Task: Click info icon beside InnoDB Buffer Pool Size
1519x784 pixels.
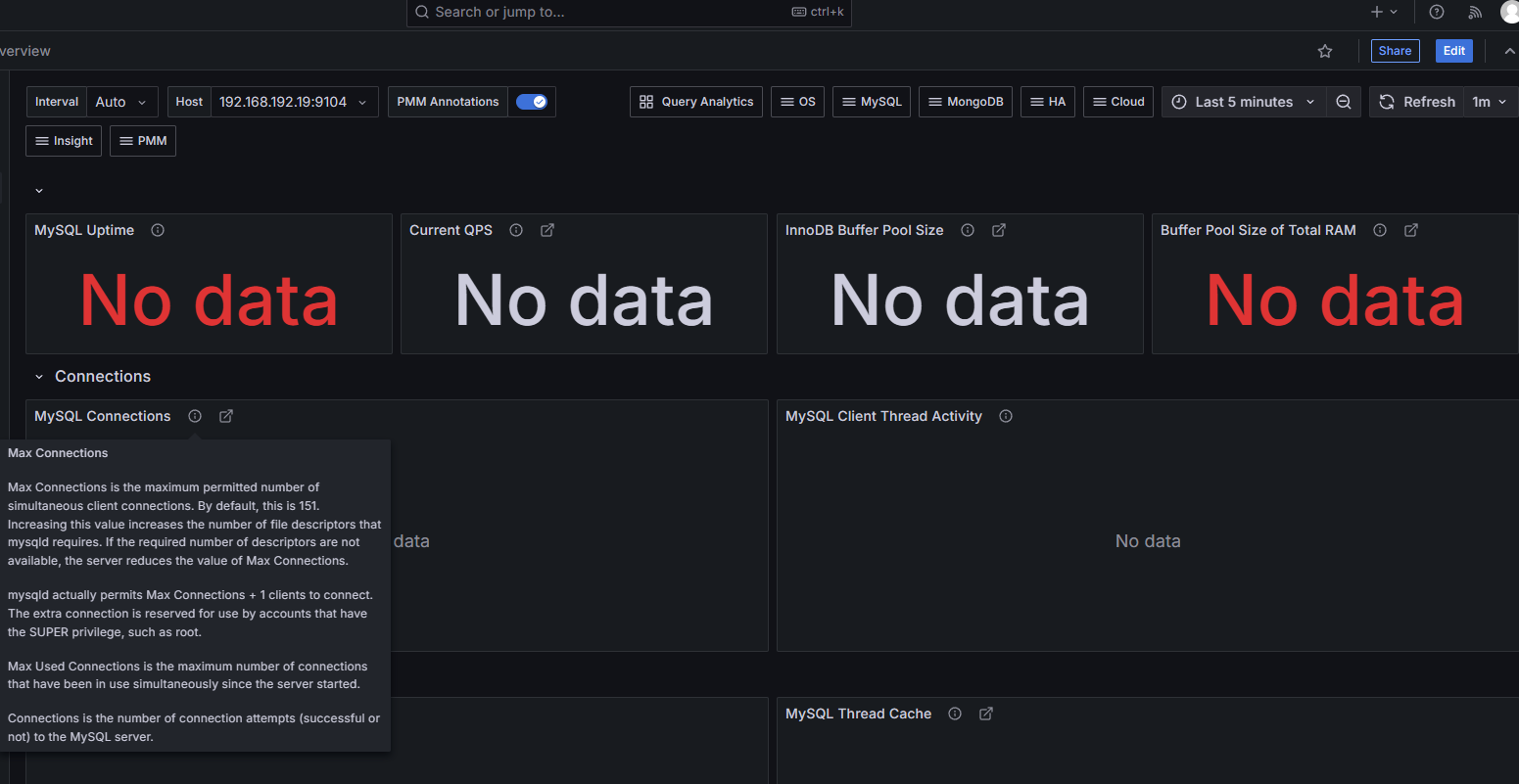Action: click(968, 230)
